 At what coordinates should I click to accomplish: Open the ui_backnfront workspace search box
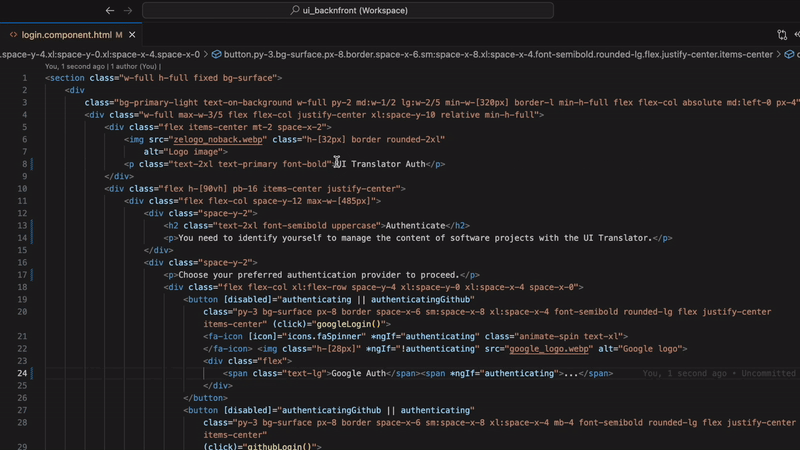(x=347, y=10)
